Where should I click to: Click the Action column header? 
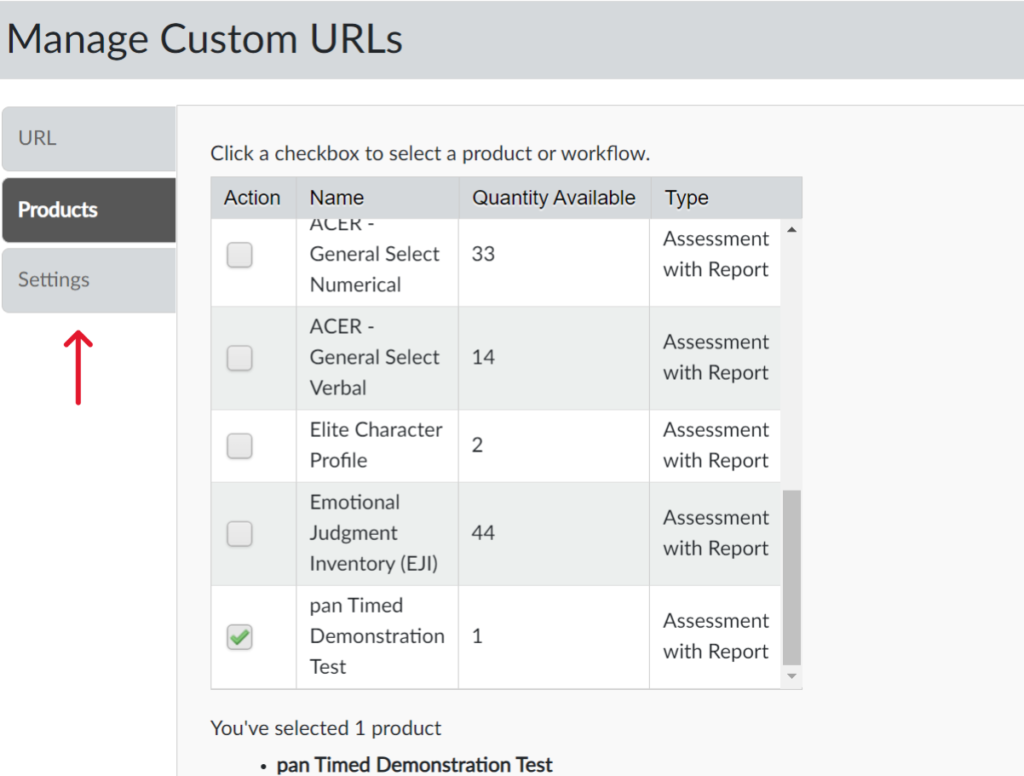pyautogui.click(x=252, y=198)
